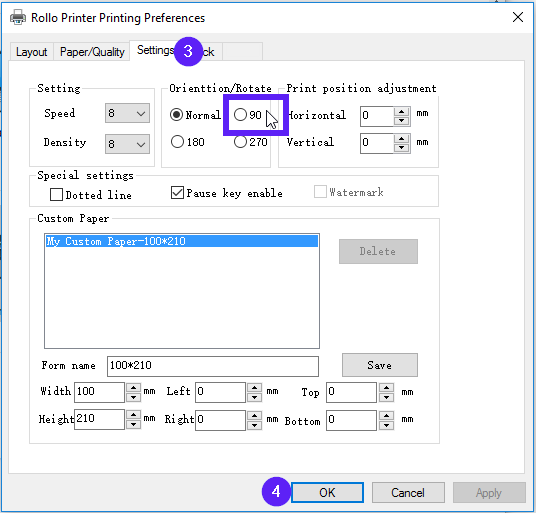536x513 pixels.
Task: Increase Vertical adjustment with up arrow
Action: [x=402, y=139]
